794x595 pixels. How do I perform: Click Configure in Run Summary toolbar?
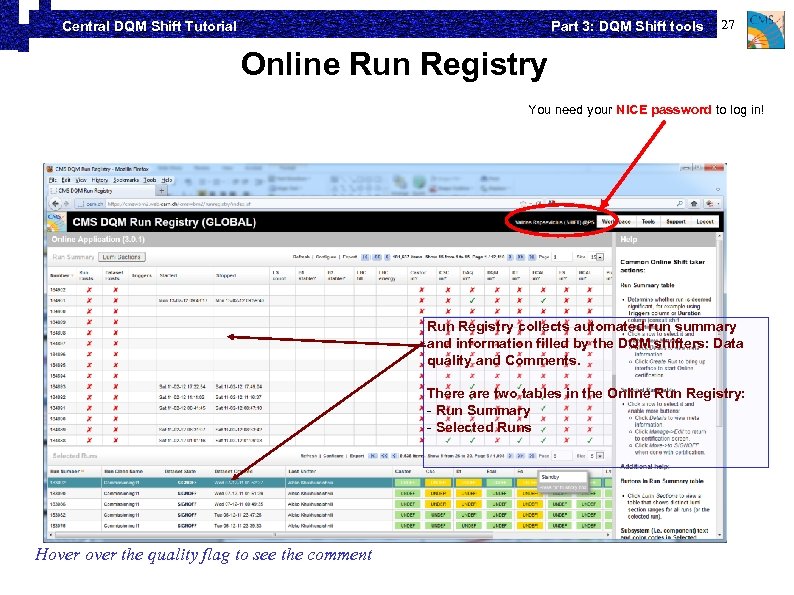pyautogui.click(x=326, y=257)
